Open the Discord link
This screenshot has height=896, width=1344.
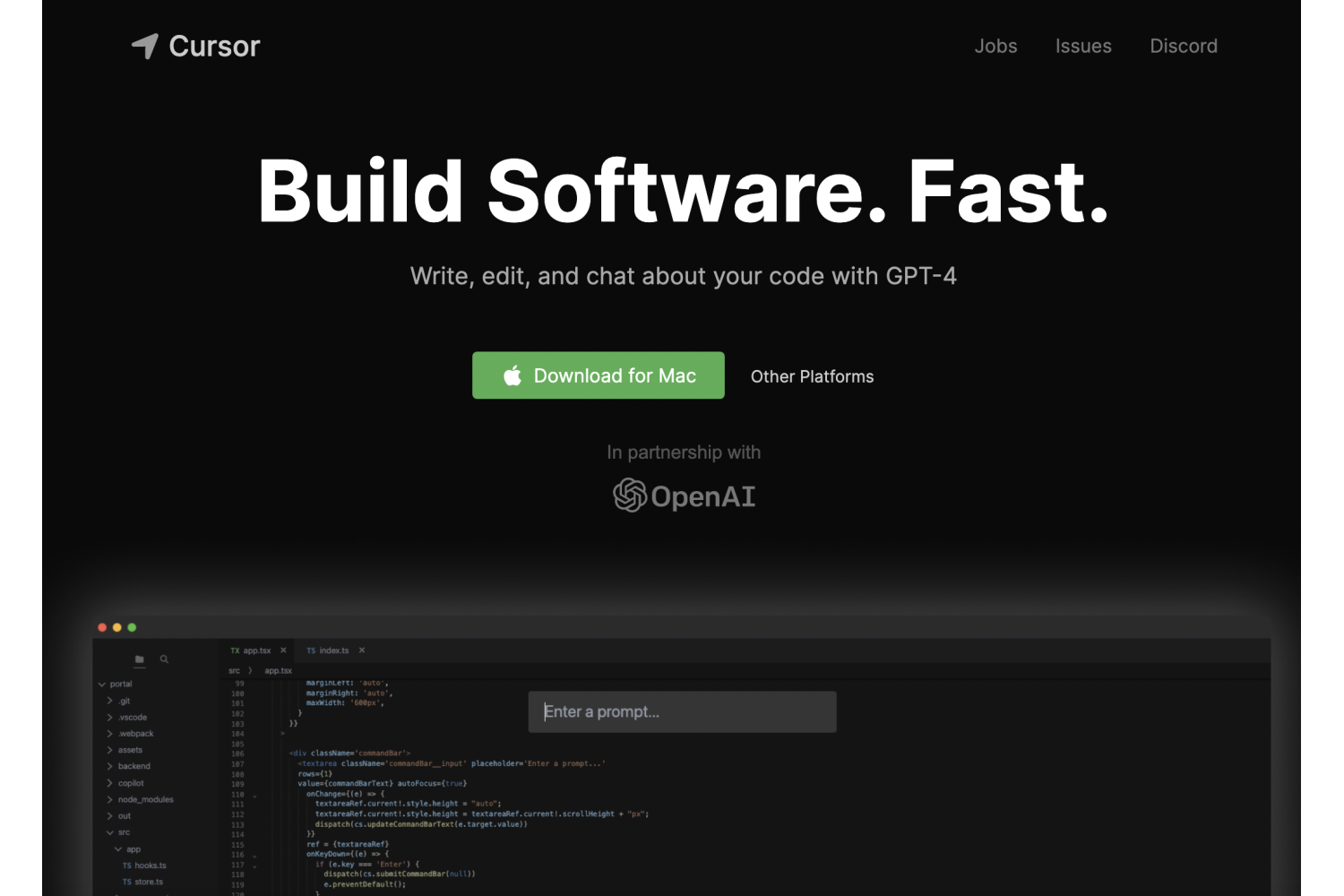pyautogui.click(x=1184, y=46)
